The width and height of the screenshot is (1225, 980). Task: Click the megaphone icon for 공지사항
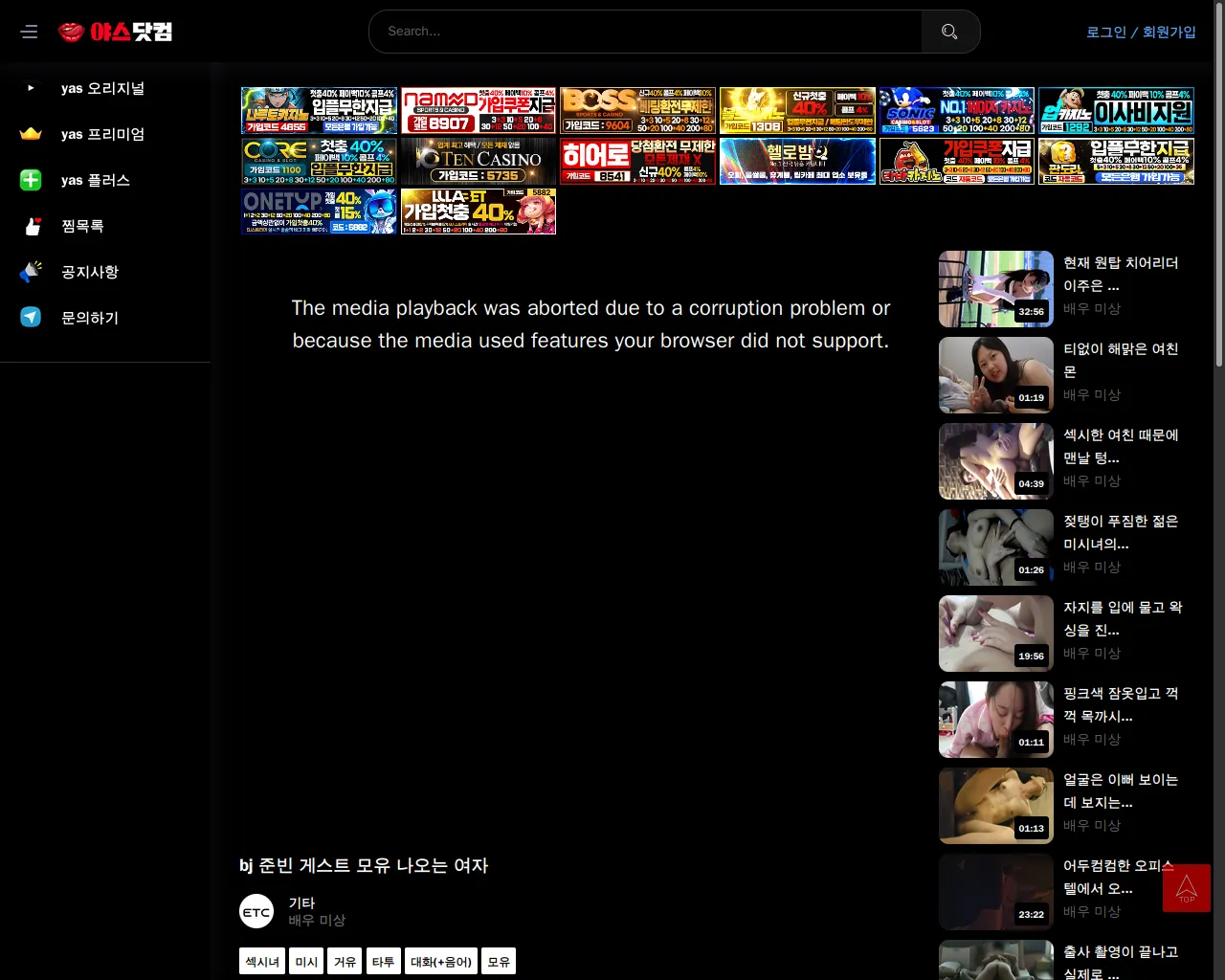point(31,272)
